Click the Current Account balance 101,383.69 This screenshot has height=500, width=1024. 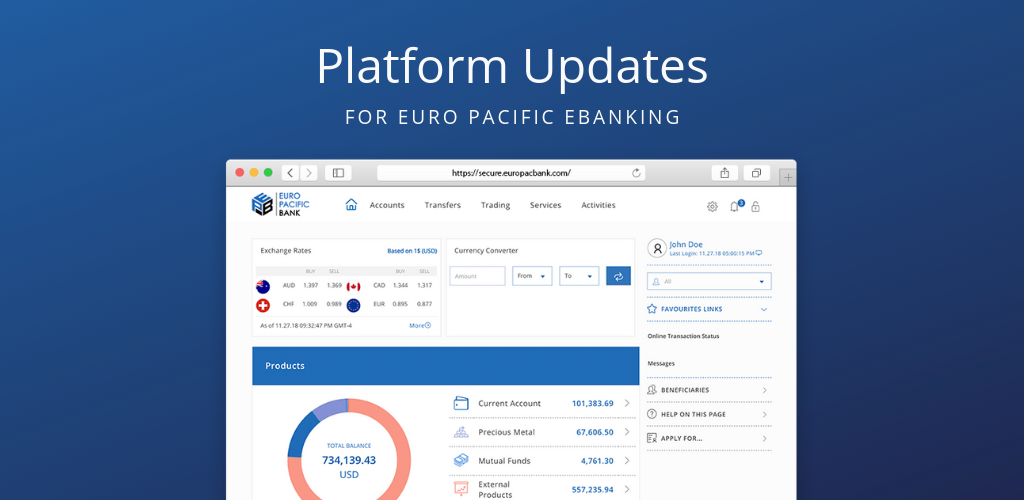point(592,403)
